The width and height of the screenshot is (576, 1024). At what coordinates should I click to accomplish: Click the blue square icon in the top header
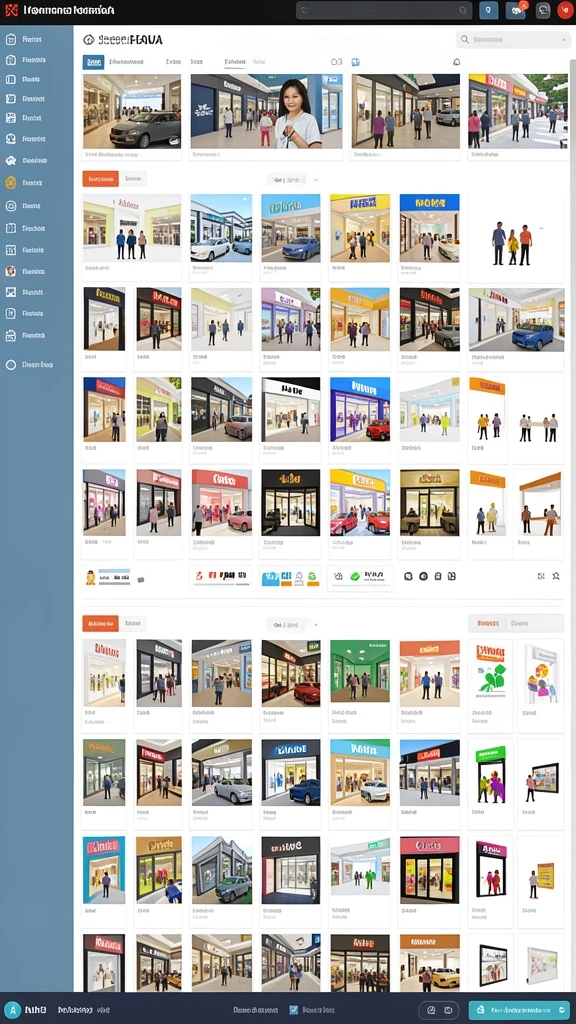tap(488, 10)
